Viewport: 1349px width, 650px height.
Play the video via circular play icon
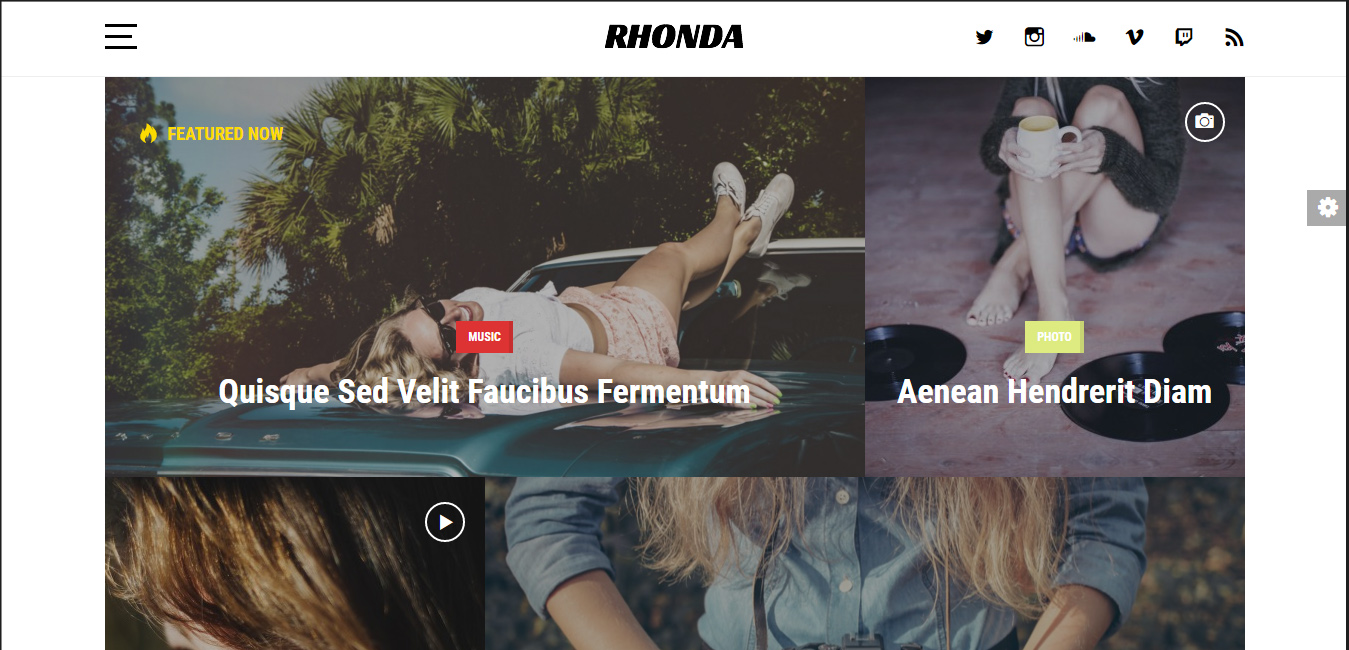[445, 521]
